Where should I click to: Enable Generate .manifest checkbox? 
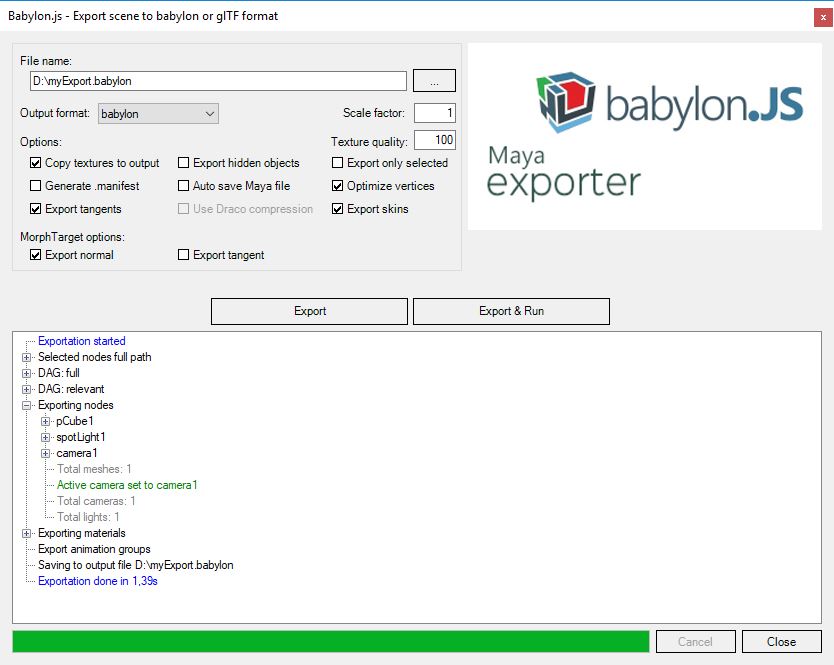pyautogui.click(x=36, y=186)
